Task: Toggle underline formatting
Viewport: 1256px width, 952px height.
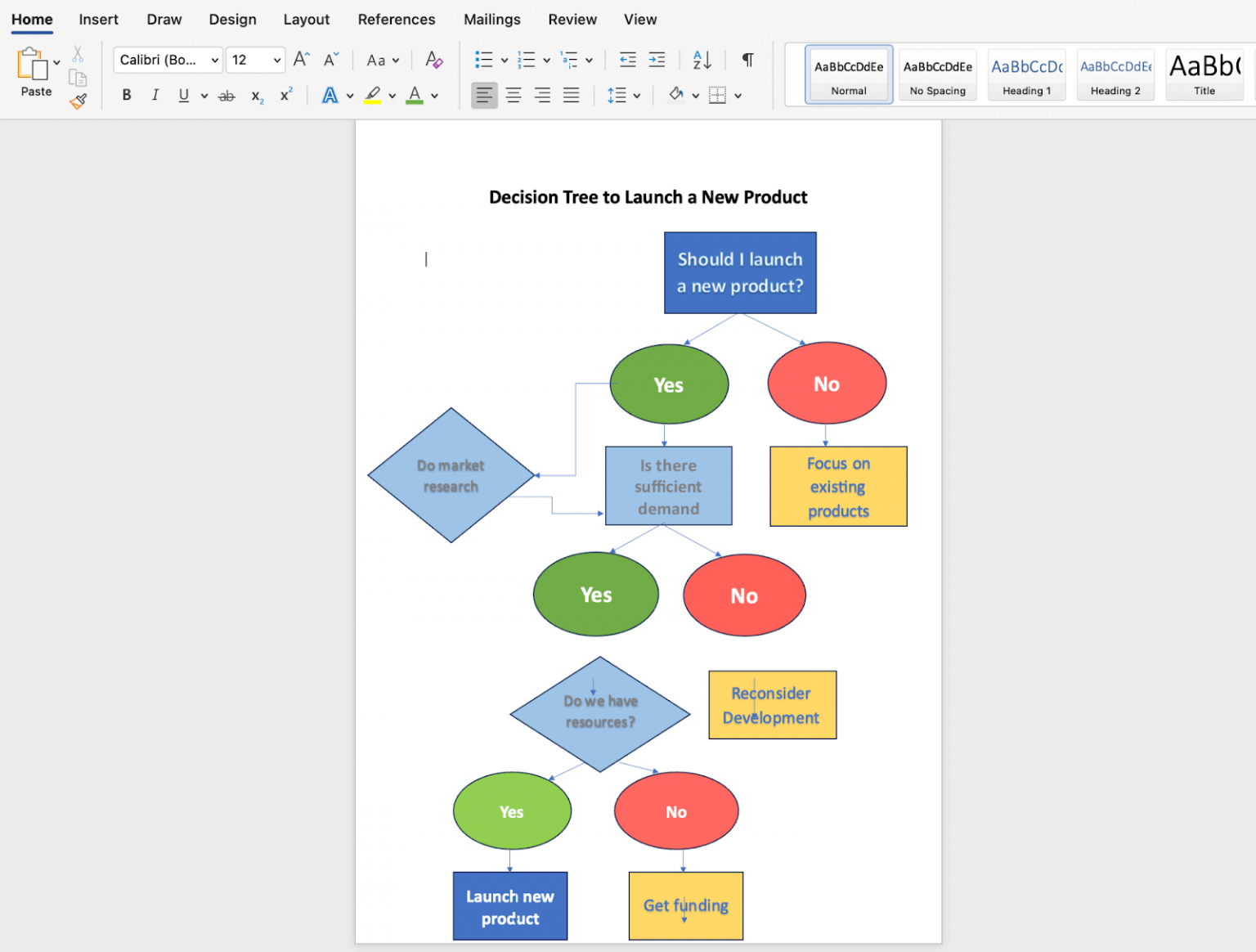Action: 182,96
